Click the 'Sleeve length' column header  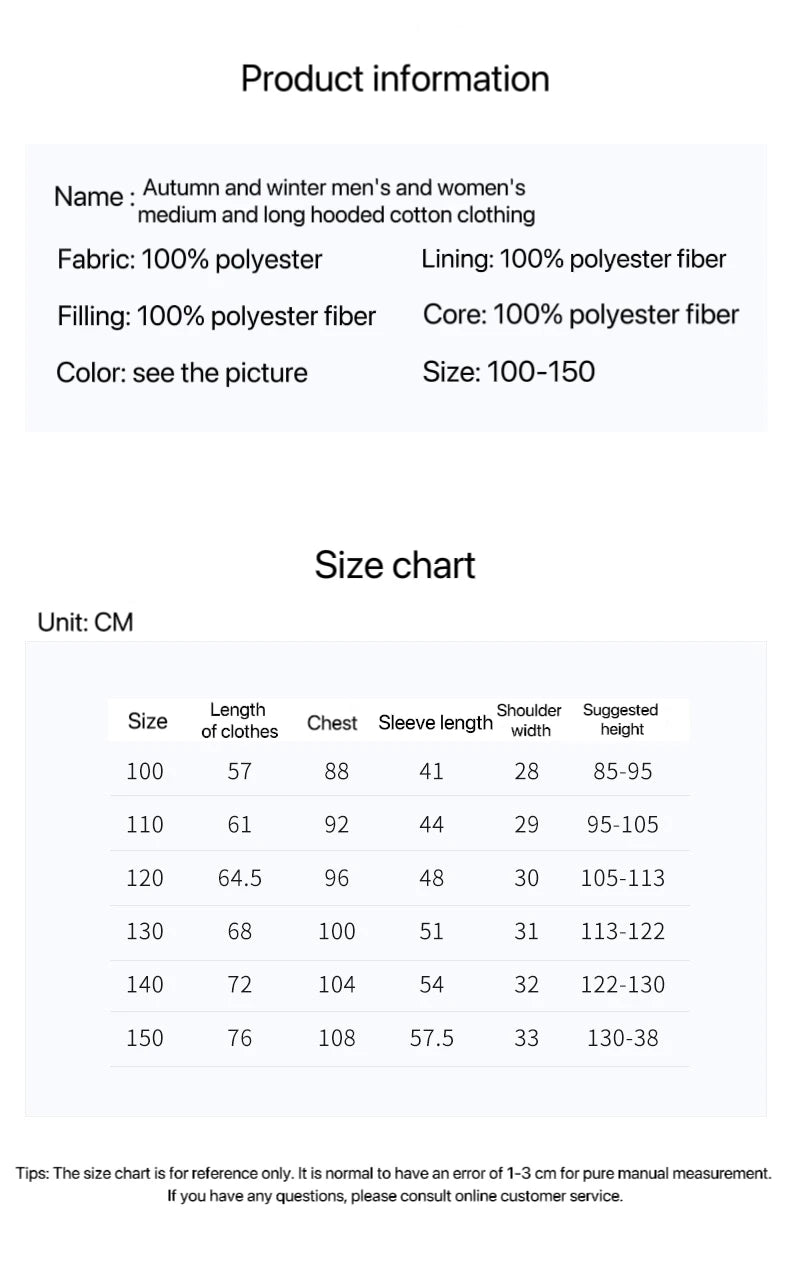tap(435, 723)
